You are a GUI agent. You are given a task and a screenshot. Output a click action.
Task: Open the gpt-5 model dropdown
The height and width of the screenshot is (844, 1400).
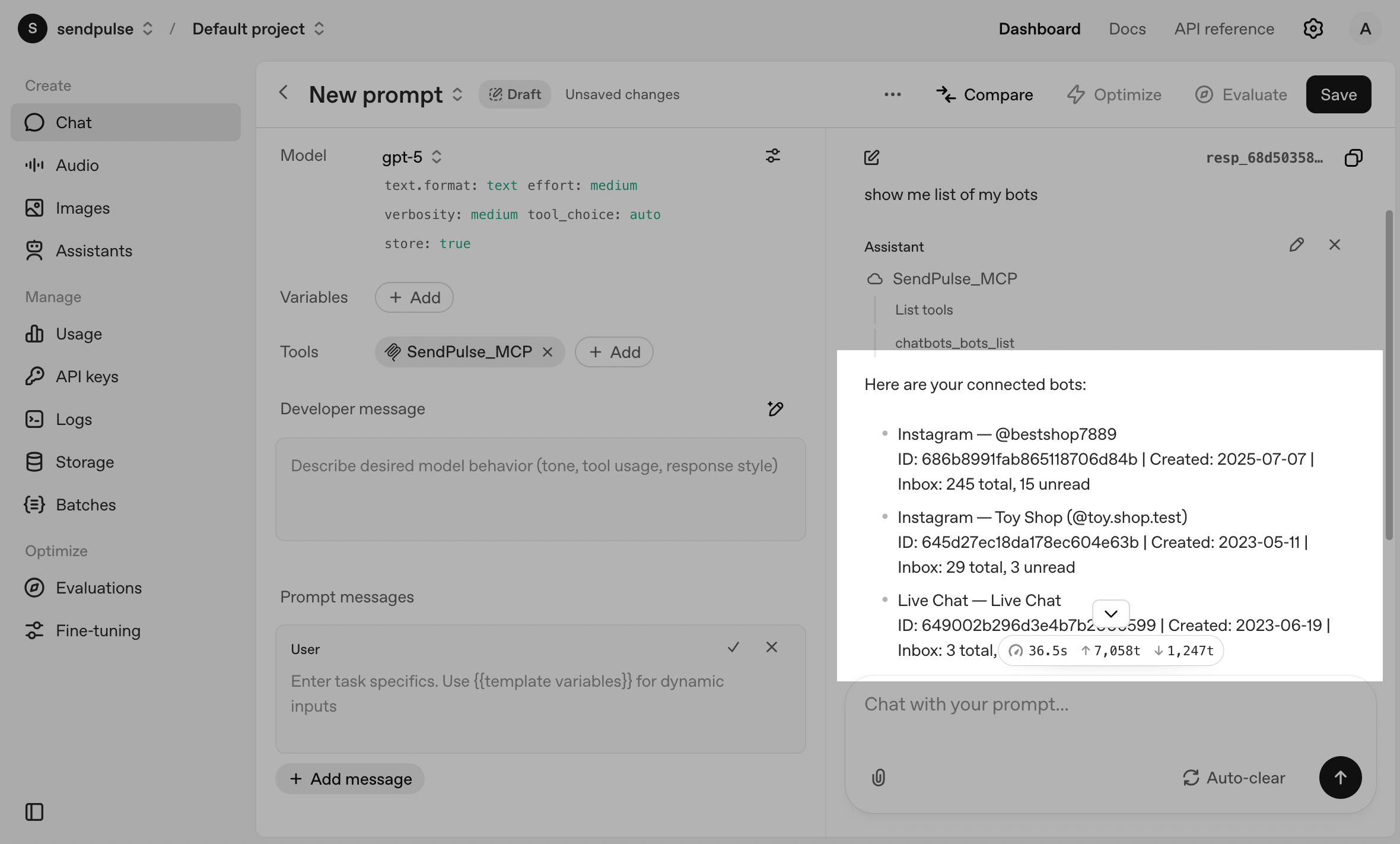412,157
